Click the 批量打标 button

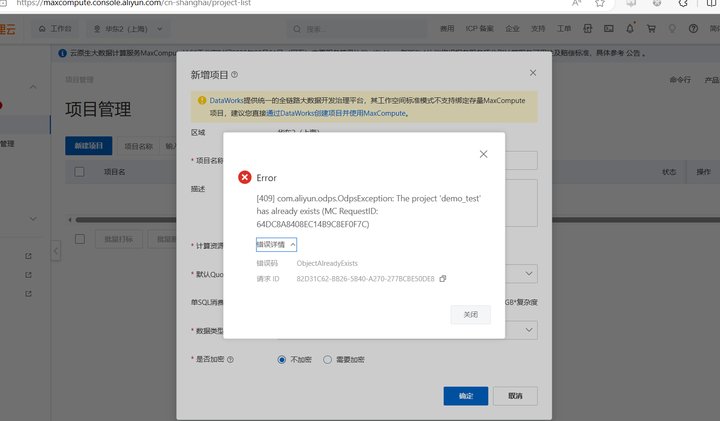point(118,239)
